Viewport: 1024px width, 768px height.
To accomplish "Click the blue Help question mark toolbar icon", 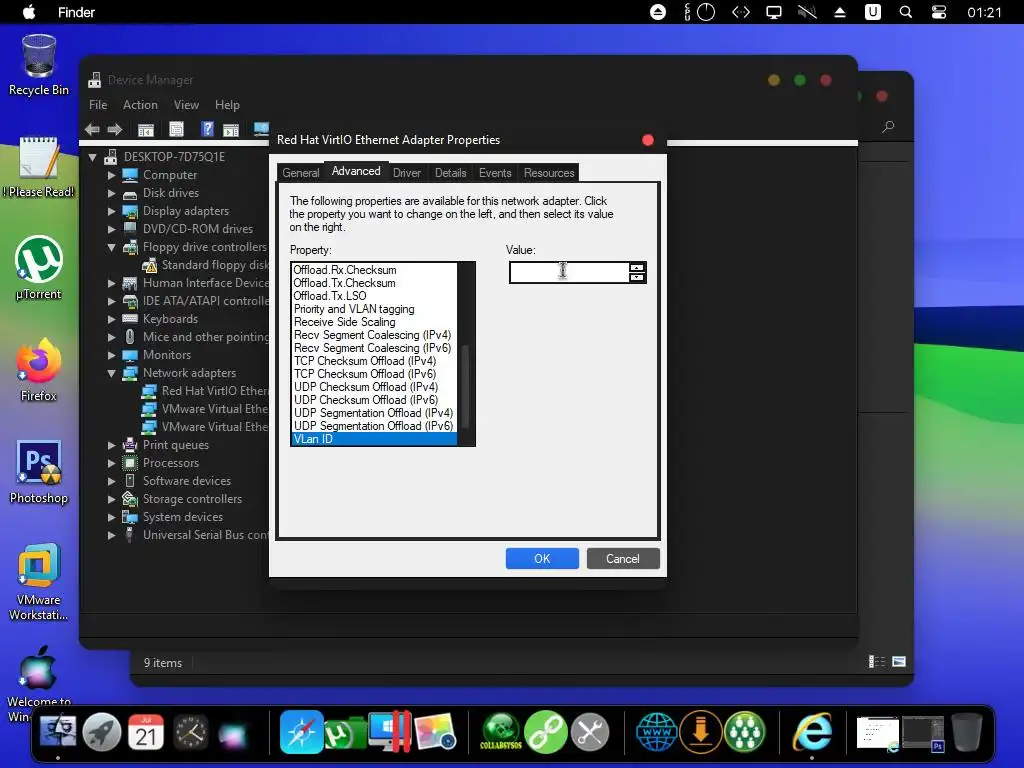I will coord(207,129).
